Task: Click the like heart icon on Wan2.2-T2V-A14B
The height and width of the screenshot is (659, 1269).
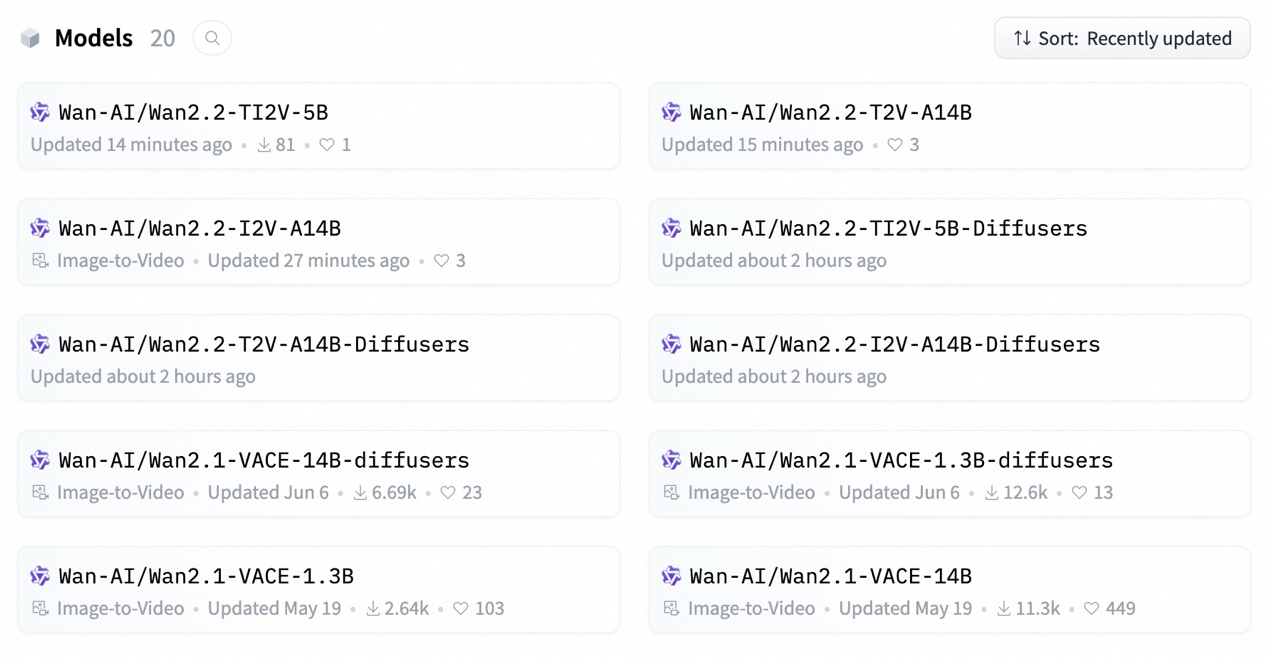Action: click(895, 145)
